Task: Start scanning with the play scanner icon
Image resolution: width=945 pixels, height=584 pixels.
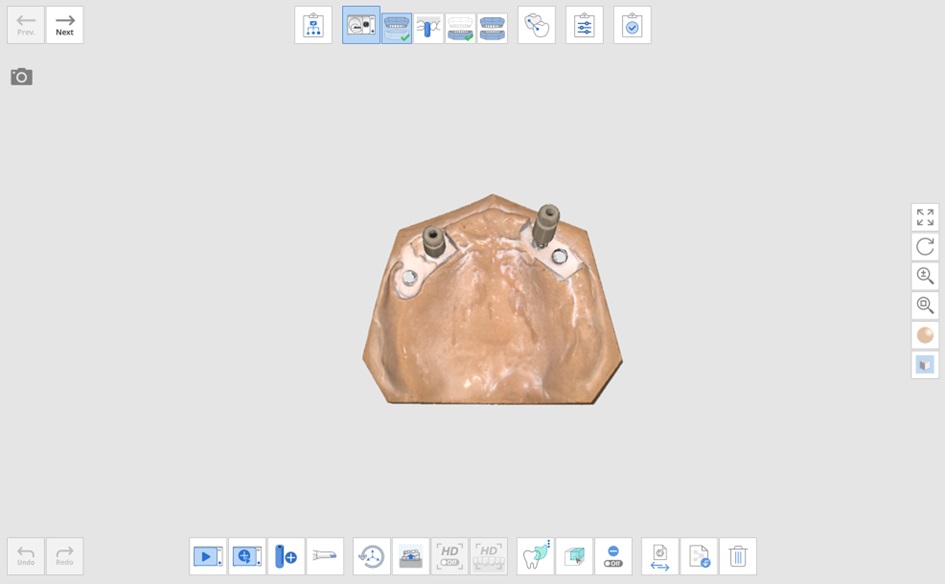Action: pos(208,556)
